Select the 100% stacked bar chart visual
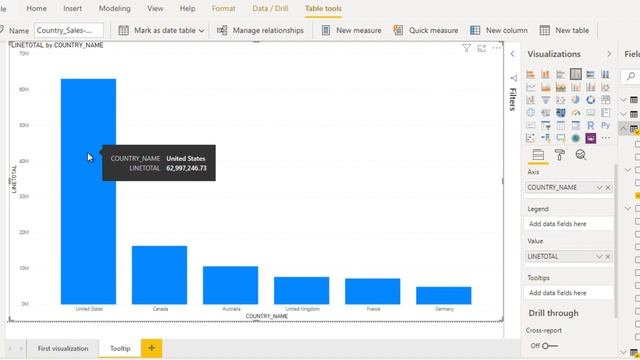640x360 pixels. point(590,74)
